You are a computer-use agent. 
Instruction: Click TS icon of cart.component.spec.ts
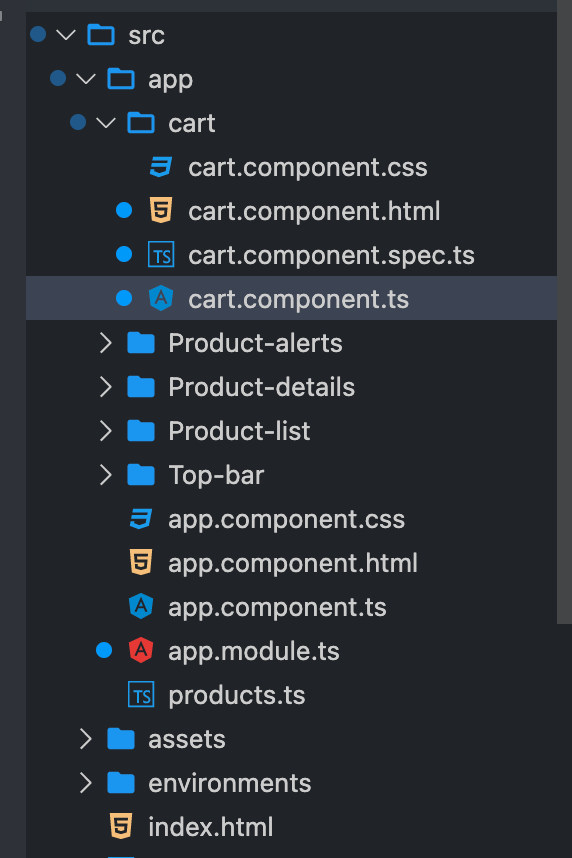click(161, 254)
